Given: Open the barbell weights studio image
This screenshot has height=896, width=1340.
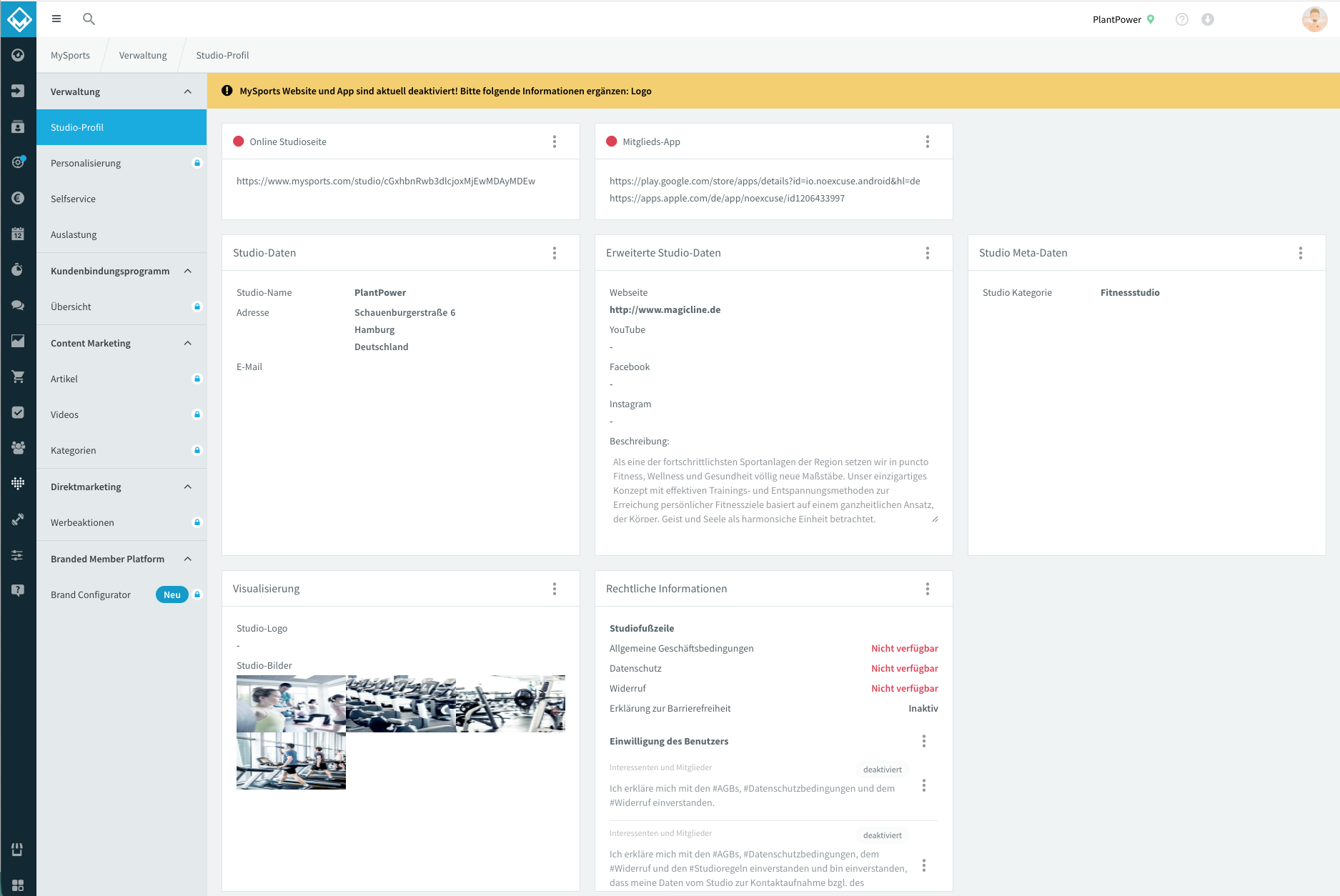Looking at the screenshot, I should [x=510, y=704].
